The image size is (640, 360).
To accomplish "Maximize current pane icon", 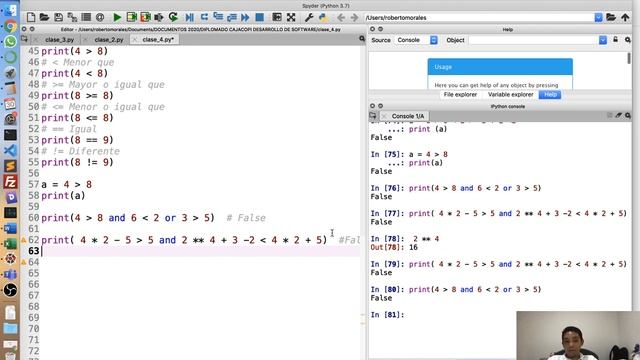I will tap(277, 17).
